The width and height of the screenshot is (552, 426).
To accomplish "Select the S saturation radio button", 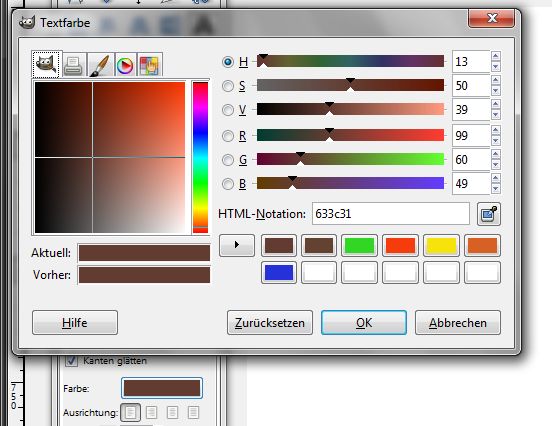I will [x=228, y=86].
